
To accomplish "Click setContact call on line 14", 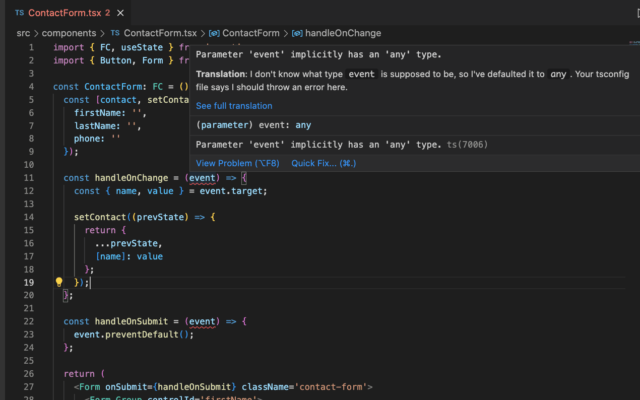I will coord(100,217).
